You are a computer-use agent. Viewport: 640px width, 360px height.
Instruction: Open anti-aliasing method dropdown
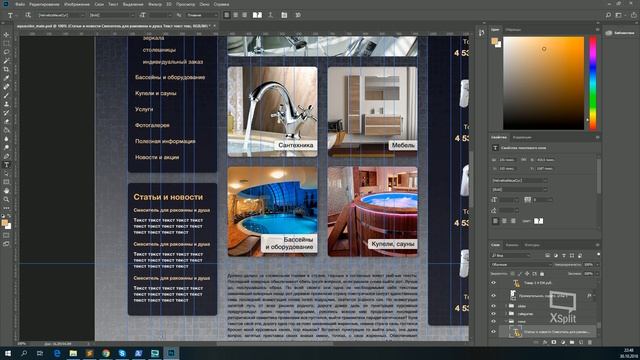pyautogui.click(x=202, y=15)
